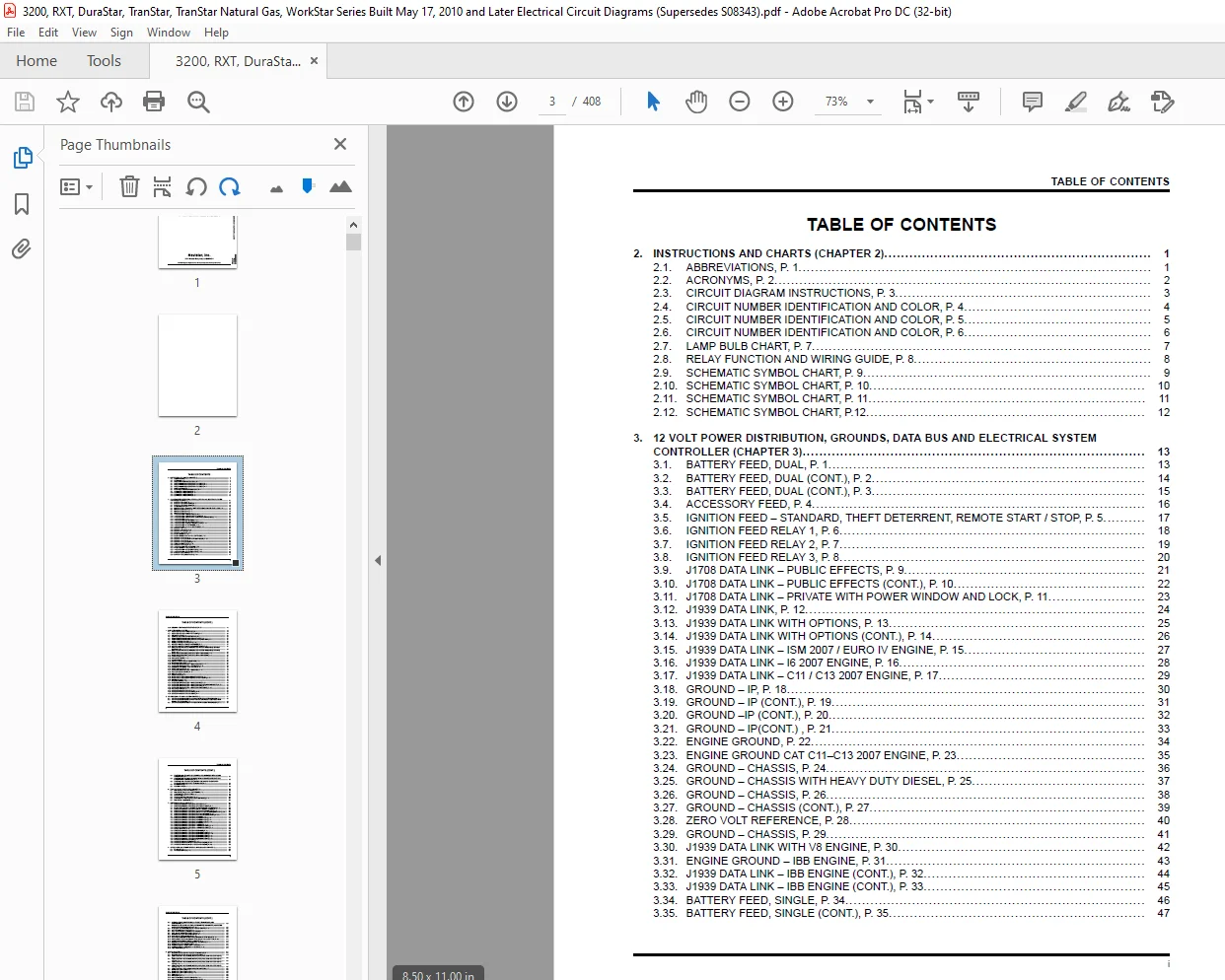
Task: Click 'BATTERY FEED, SINGLE, P. 34' entry
Action: [x=765, y=900]
